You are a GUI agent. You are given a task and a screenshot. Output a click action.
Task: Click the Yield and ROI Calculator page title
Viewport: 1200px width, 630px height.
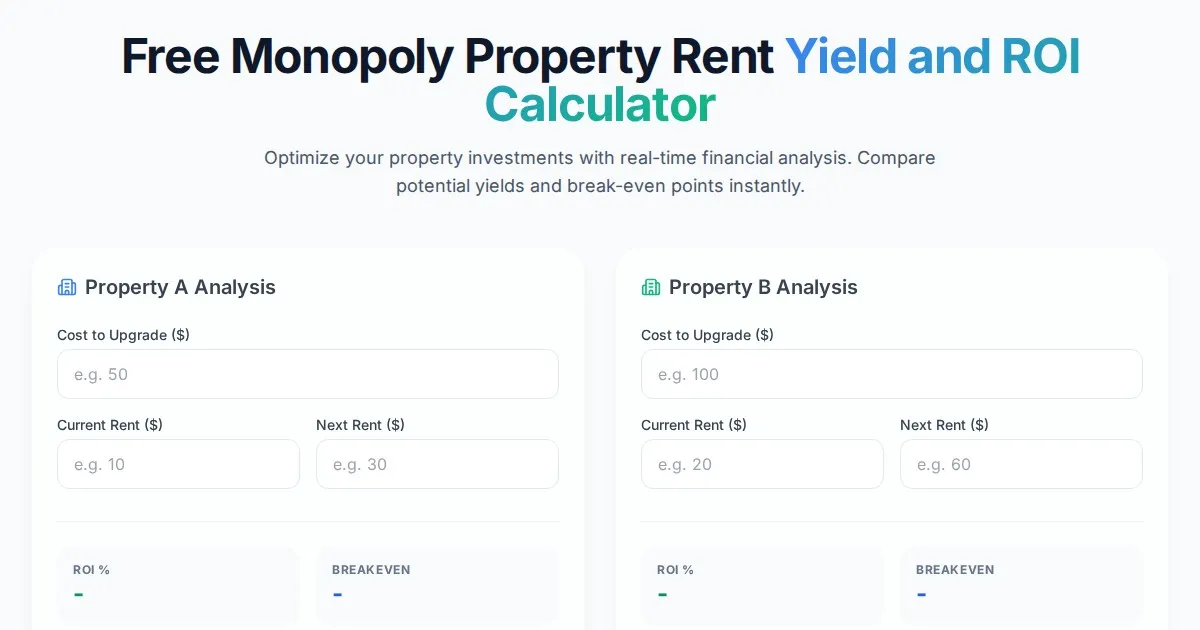(600, 80)
